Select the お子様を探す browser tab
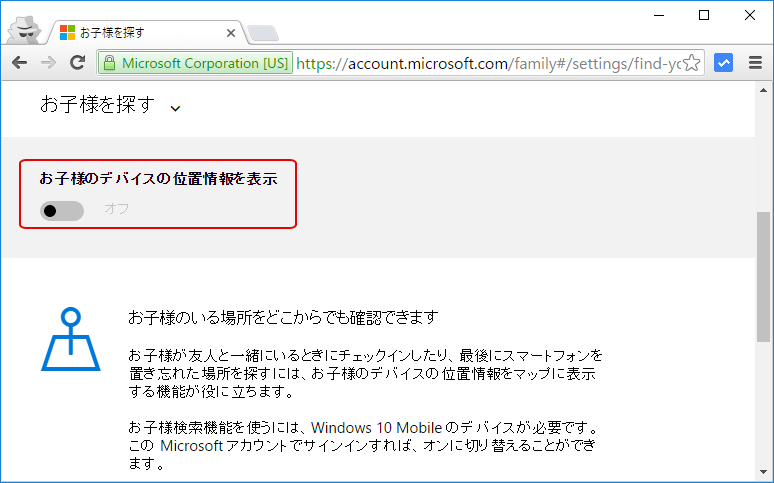 [x=146, y=33]
